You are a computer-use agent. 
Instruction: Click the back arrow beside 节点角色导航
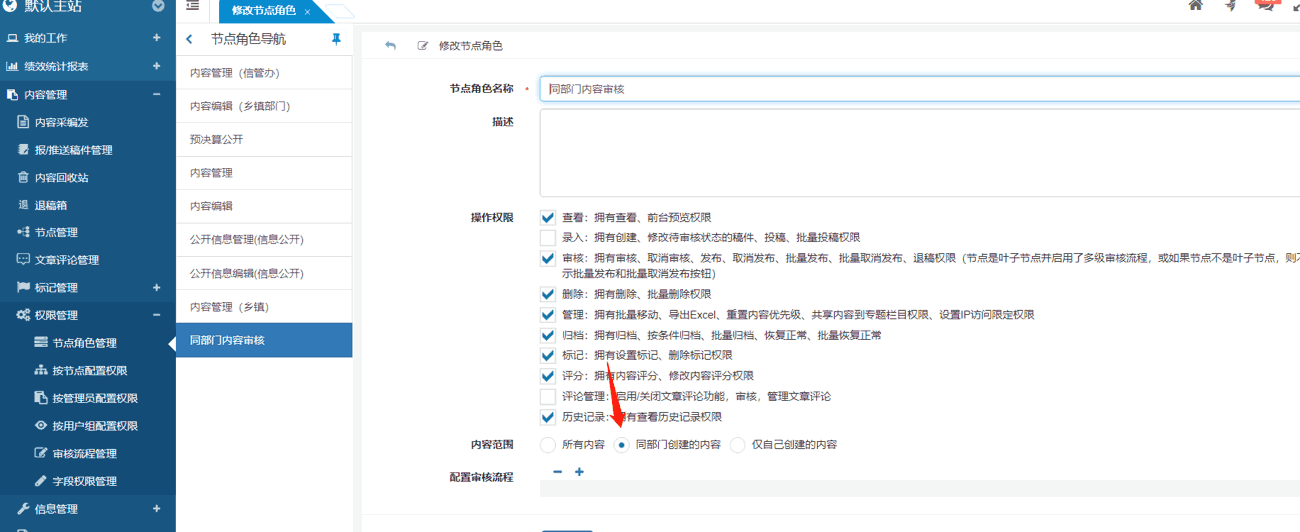pos(190,39)
